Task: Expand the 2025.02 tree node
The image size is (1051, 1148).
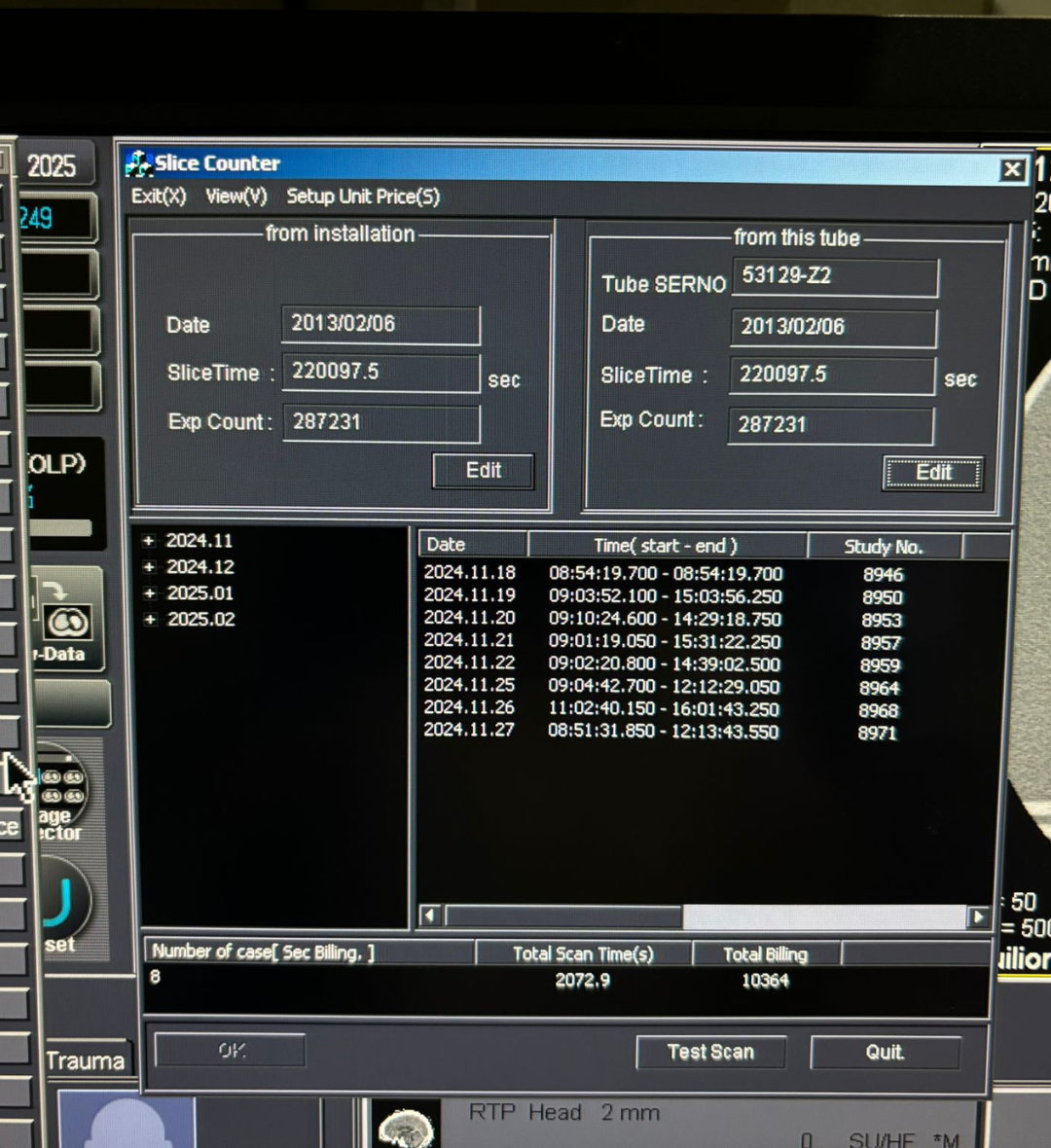Action: (150, 620)
